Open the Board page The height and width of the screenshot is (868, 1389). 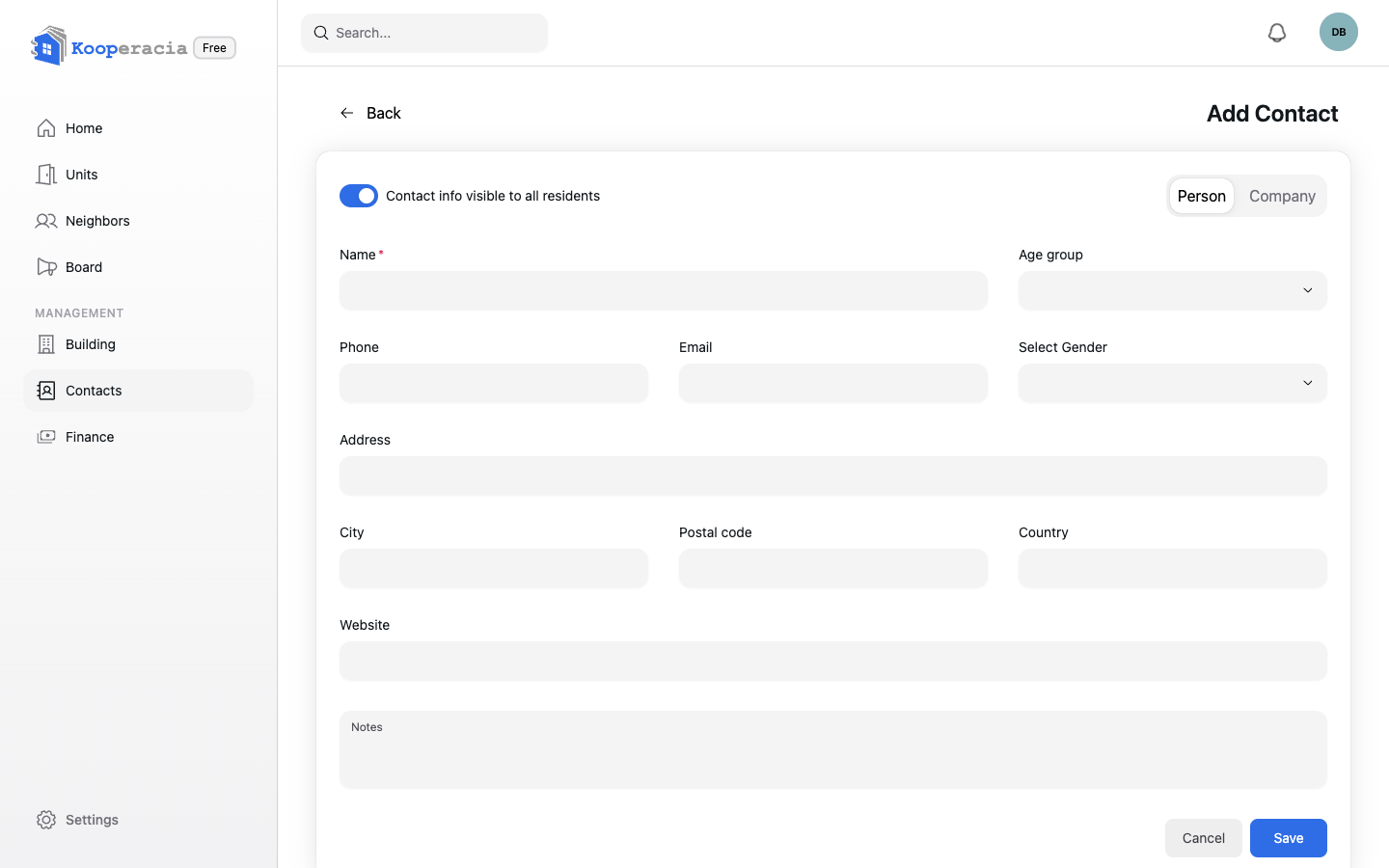tap(138, 267)
